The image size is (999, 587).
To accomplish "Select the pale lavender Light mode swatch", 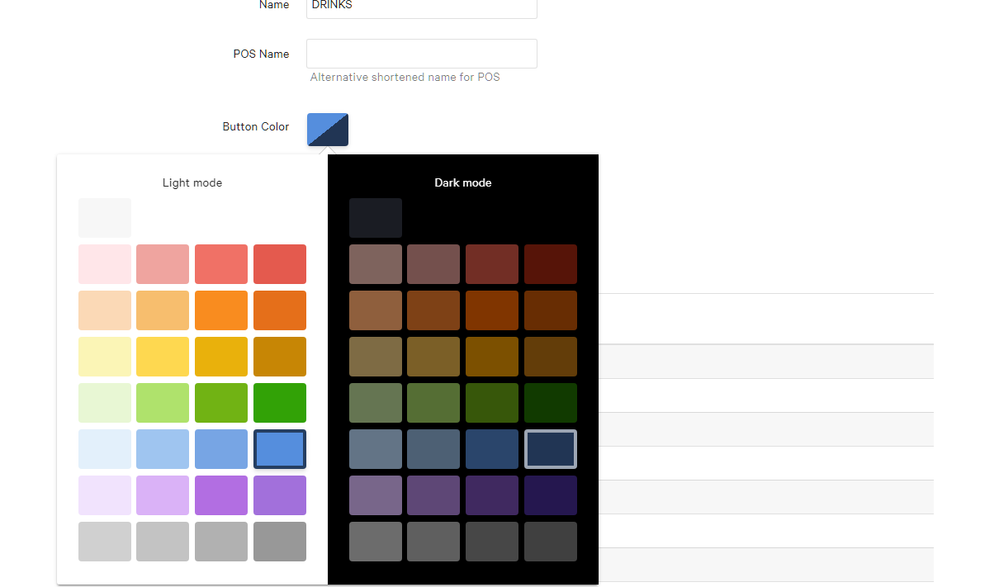I will pos(105,495).
